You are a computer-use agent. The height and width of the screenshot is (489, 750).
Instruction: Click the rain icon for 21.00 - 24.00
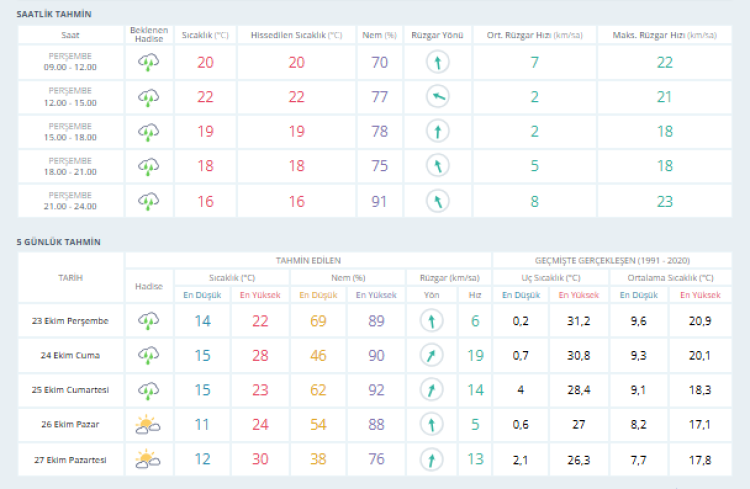[x=148, y=201]
